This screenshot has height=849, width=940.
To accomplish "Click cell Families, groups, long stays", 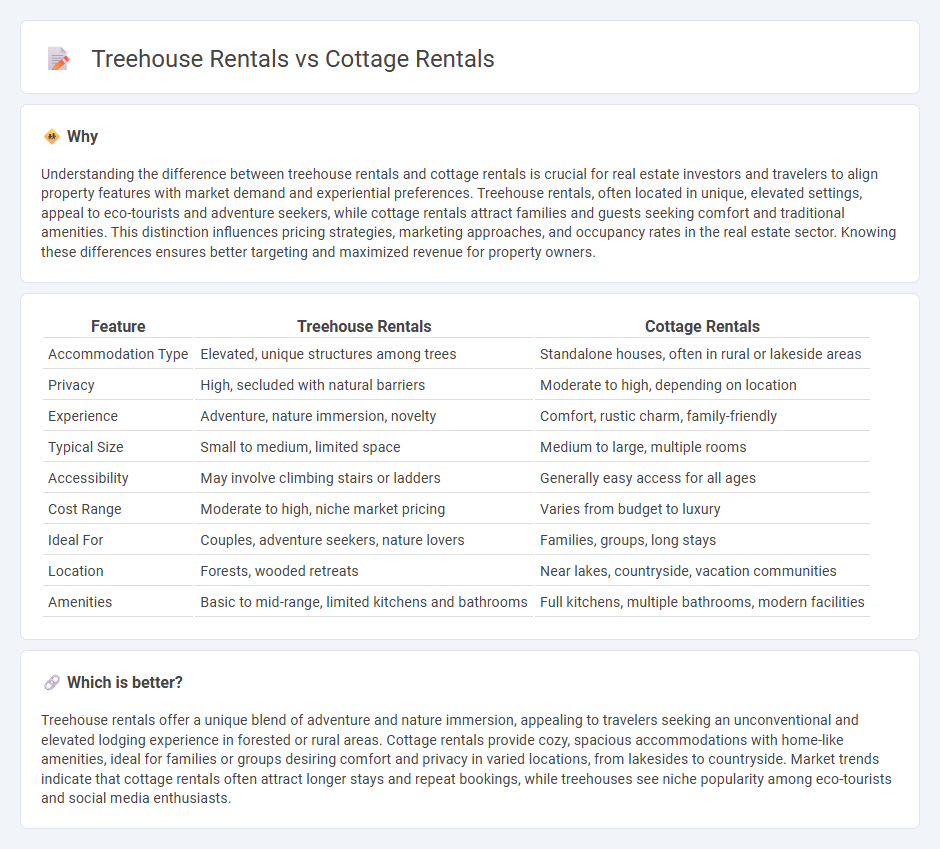I will 628,540.
